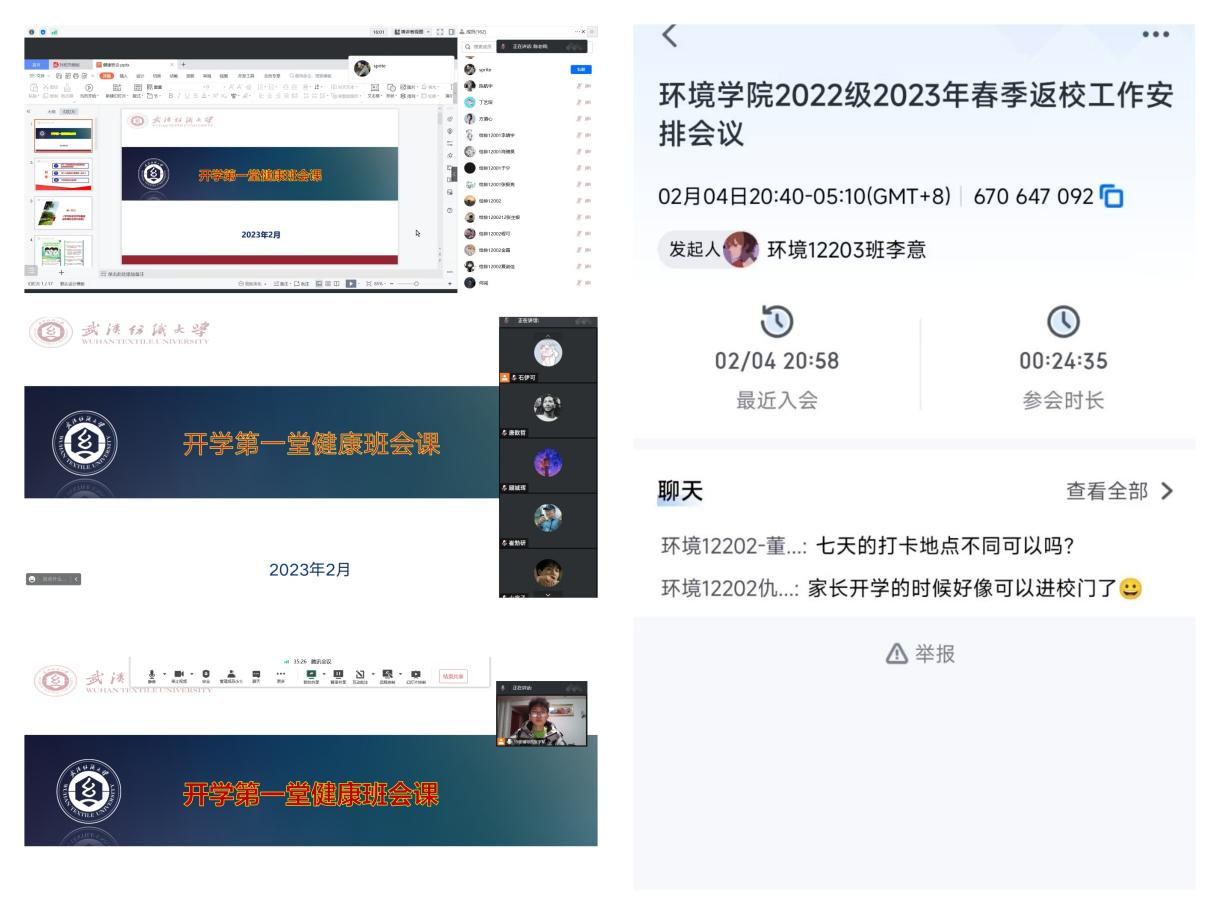Screen dimensions: 1219x914
Task: Open the manage members icon
Action: click(231, 674)
